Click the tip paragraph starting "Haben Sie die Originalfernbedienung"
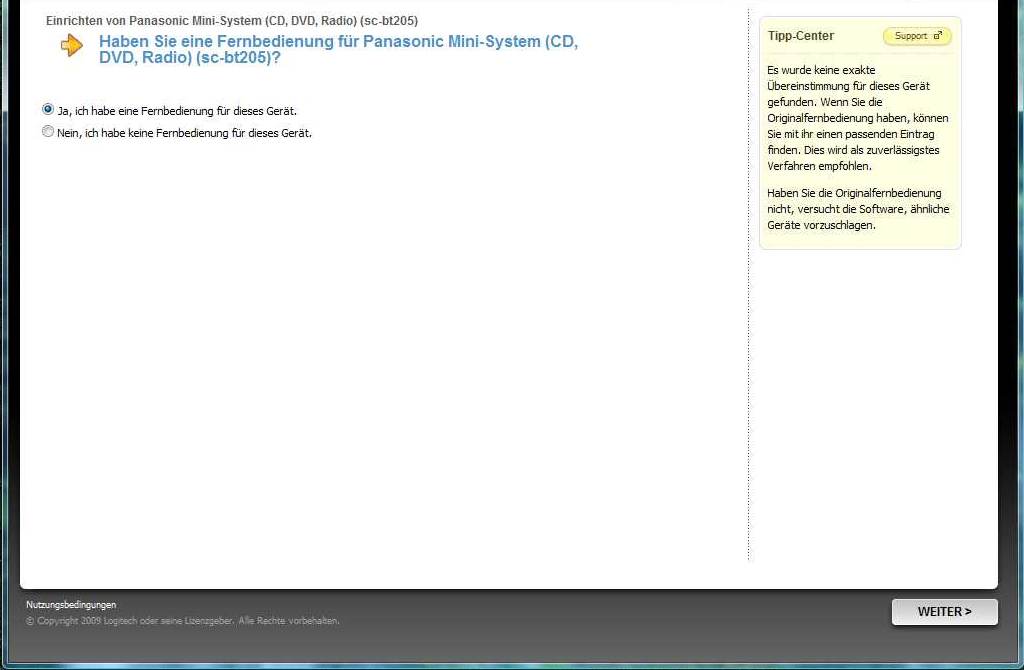The image size is (1024, 670). pos(858,209)
